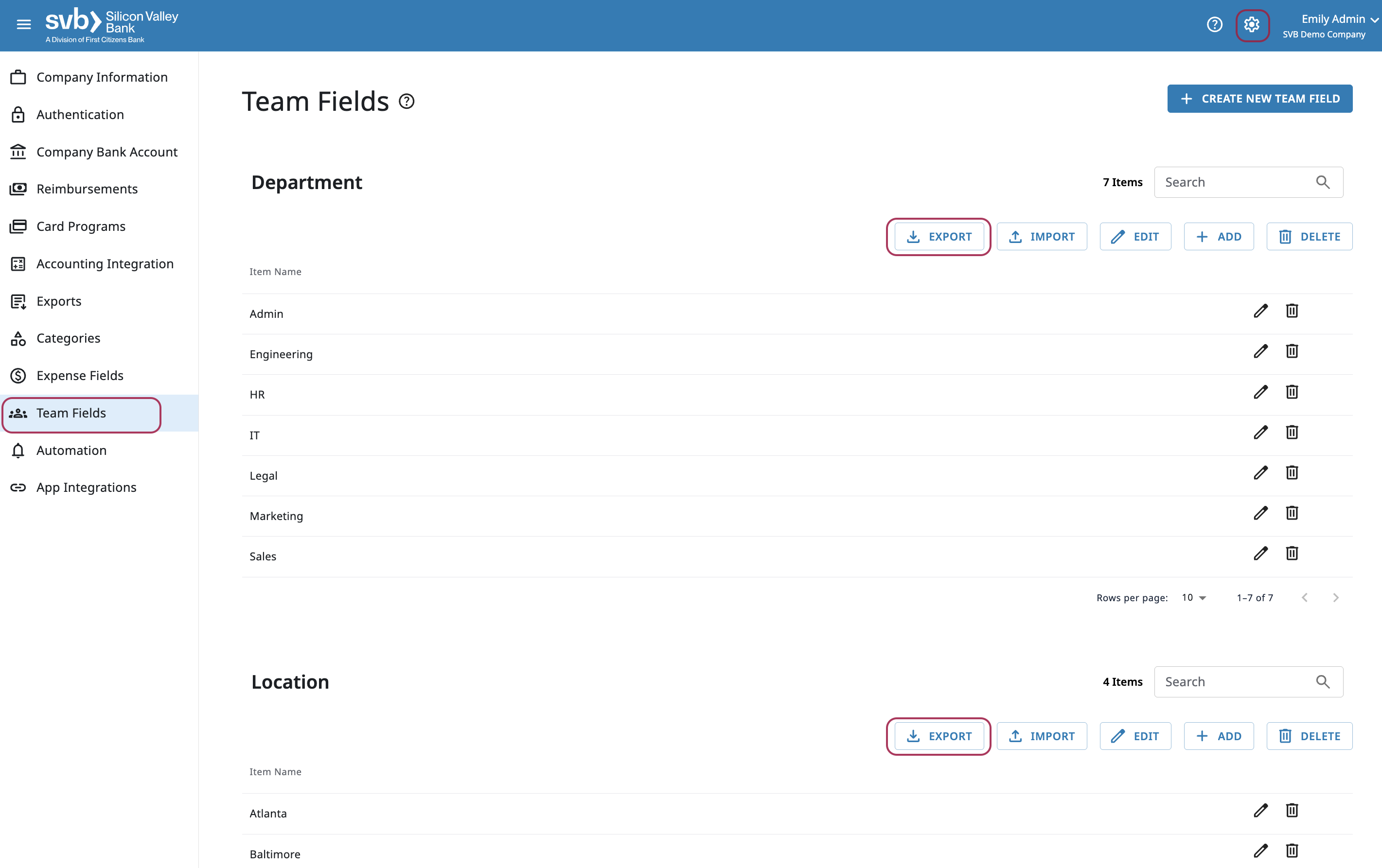Open the Rows per page dropdown
Screen dimensions: 1382x868
pyautogui.click(x=1194, y=598)
